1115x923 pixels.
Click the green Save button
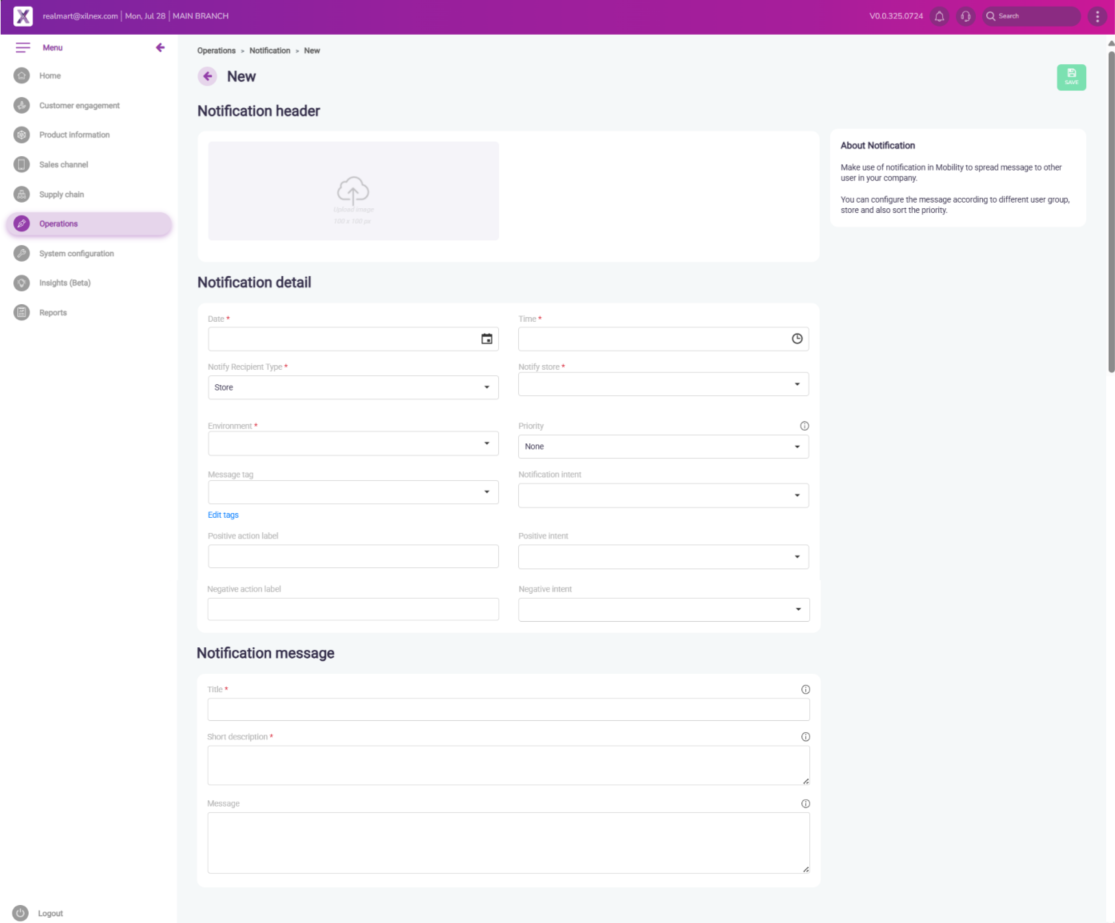click(x=1071, y=78)
